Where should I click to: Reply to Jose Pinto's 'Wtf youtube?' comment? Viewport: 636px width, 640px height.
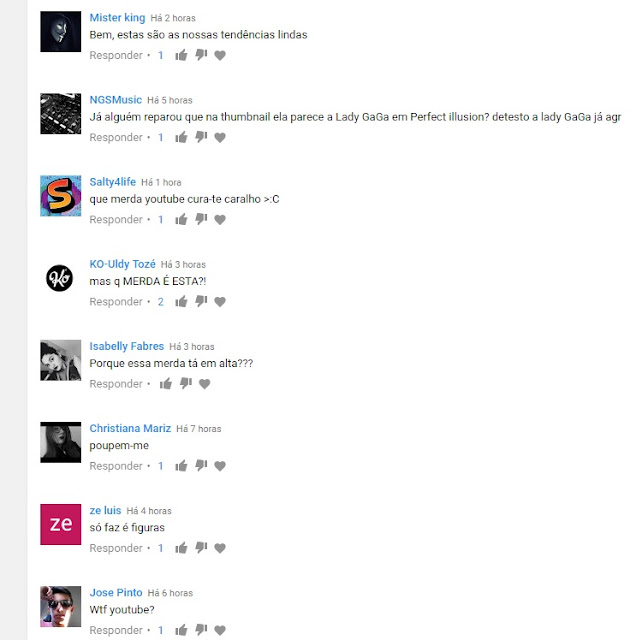point(116,631)
